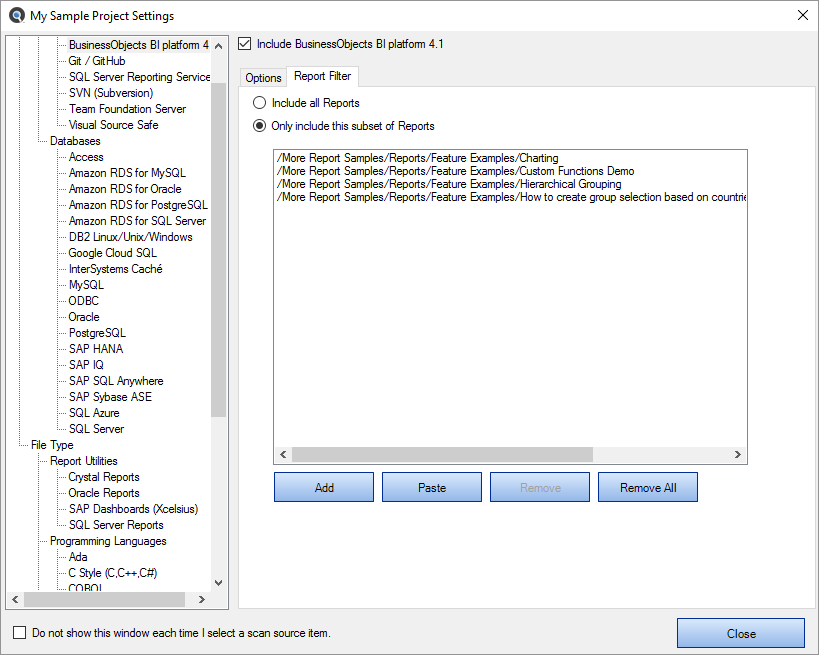Select Team Foundation Server tree item

pyautogui.click(x=127, y=109)
